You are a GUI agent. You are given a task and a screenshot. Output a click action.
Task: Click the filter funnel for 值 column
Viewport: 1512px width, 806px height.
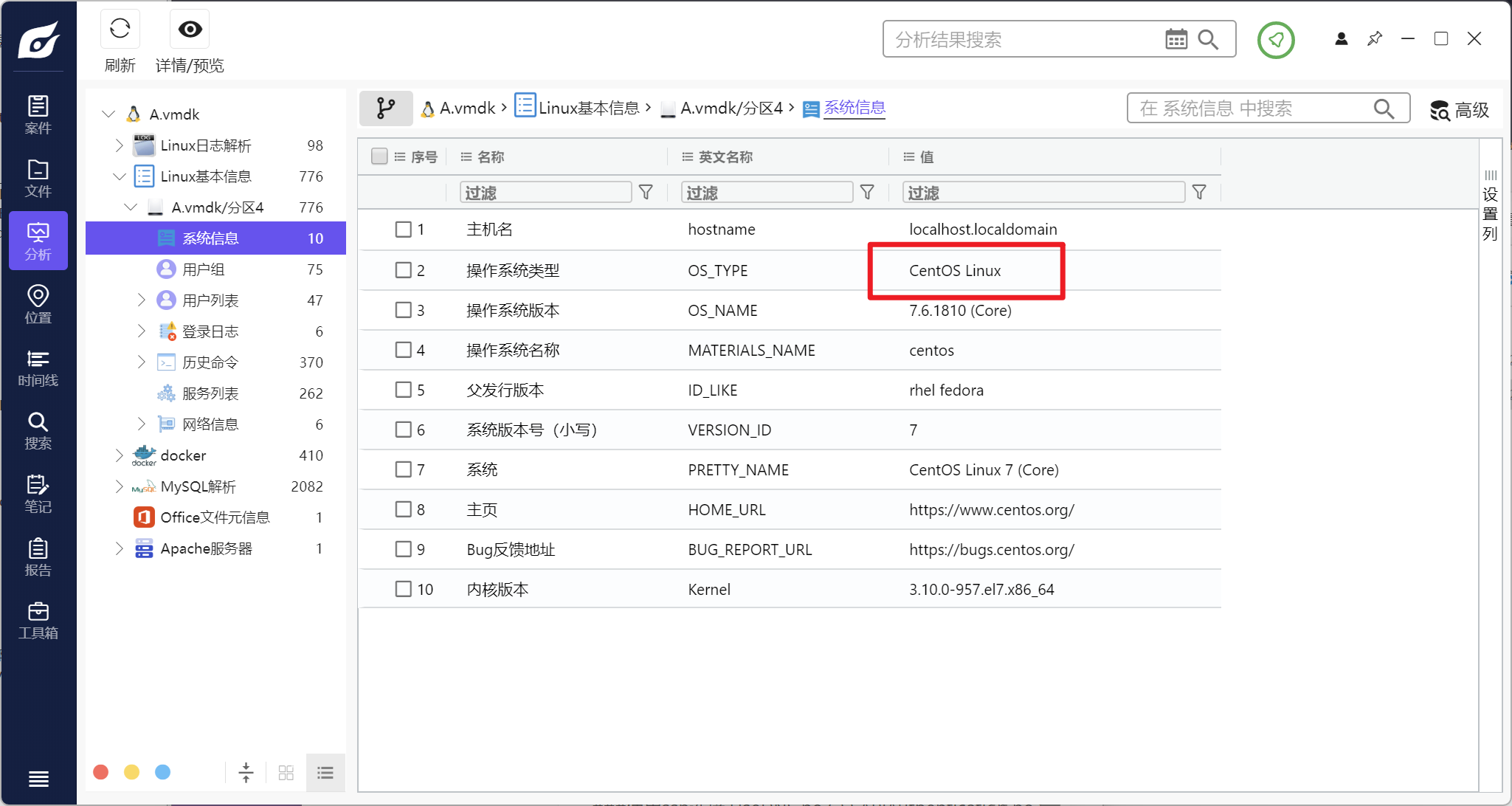pyautogui.click(x=1200, y=193)
